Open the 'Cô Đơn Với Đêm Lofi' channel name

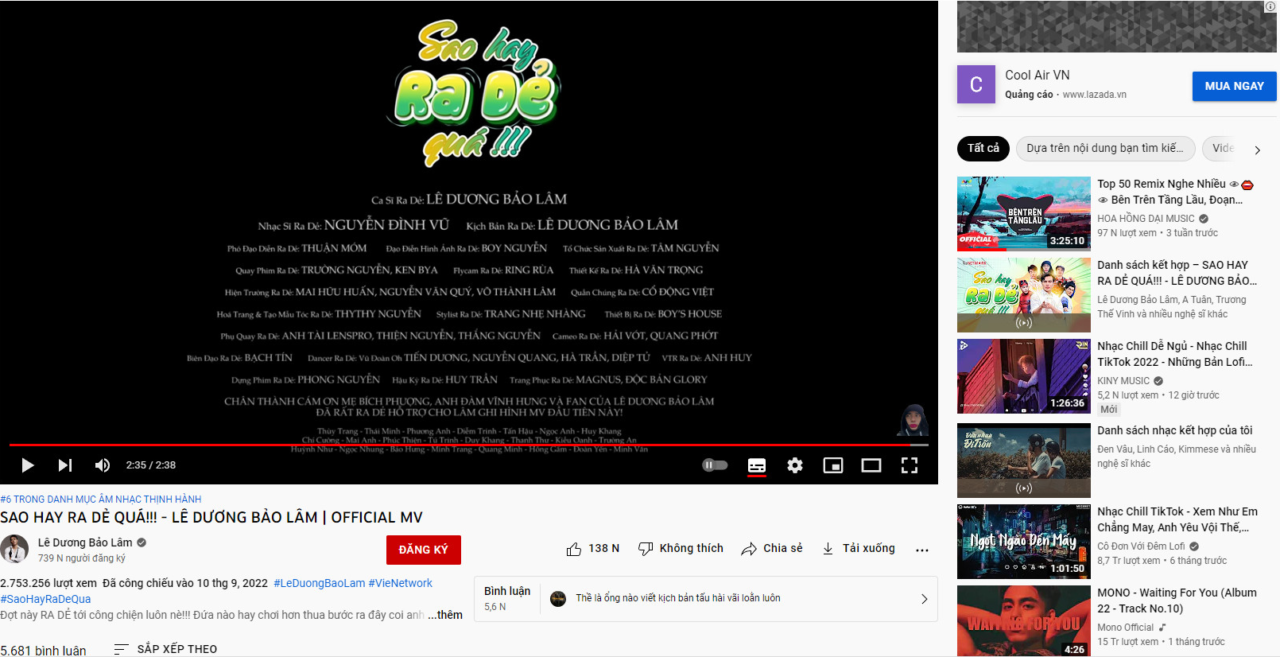tap(1141, 546)
